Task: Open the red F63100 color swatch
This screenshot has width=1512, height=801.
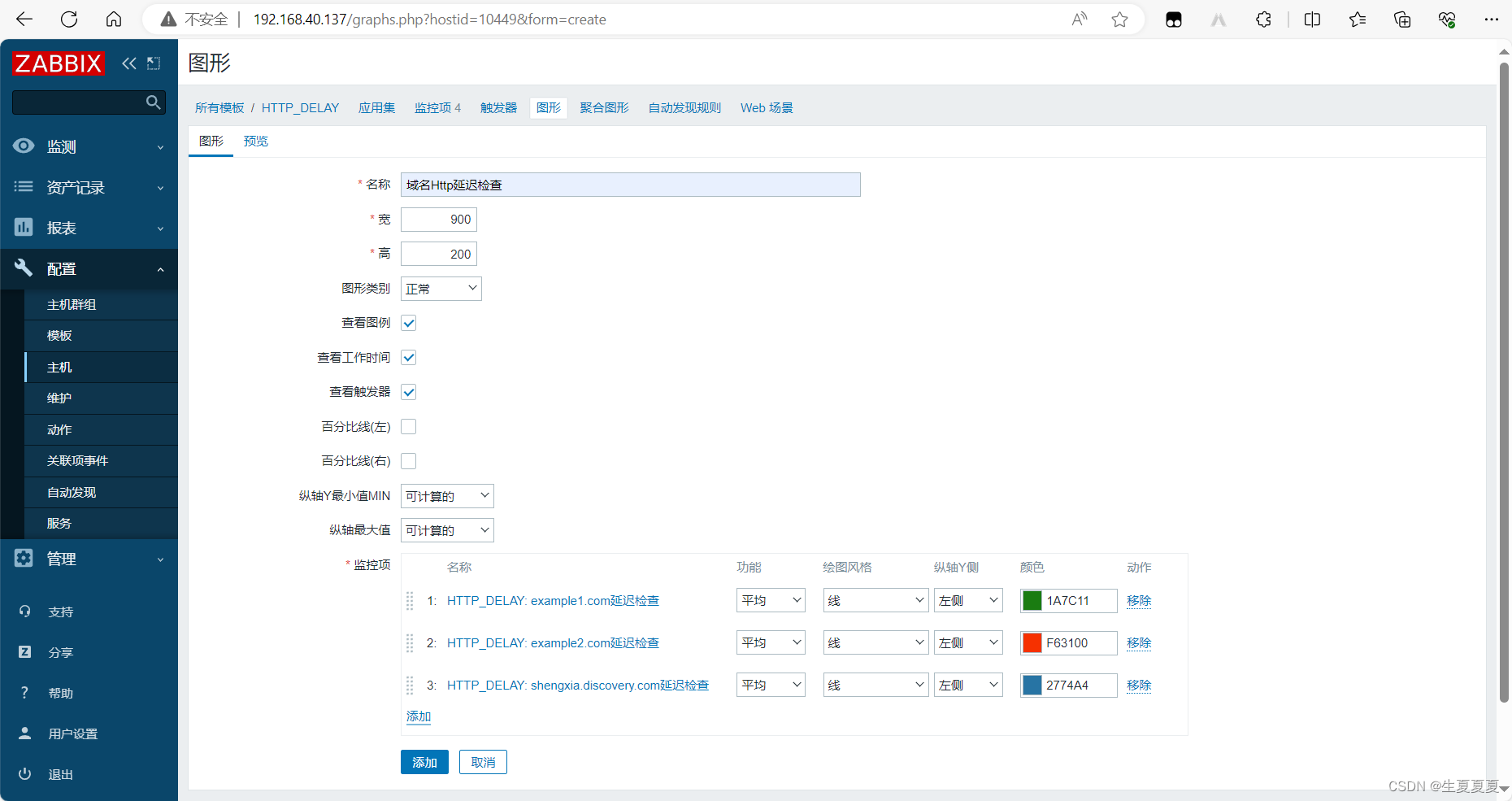Action: 1032,642
